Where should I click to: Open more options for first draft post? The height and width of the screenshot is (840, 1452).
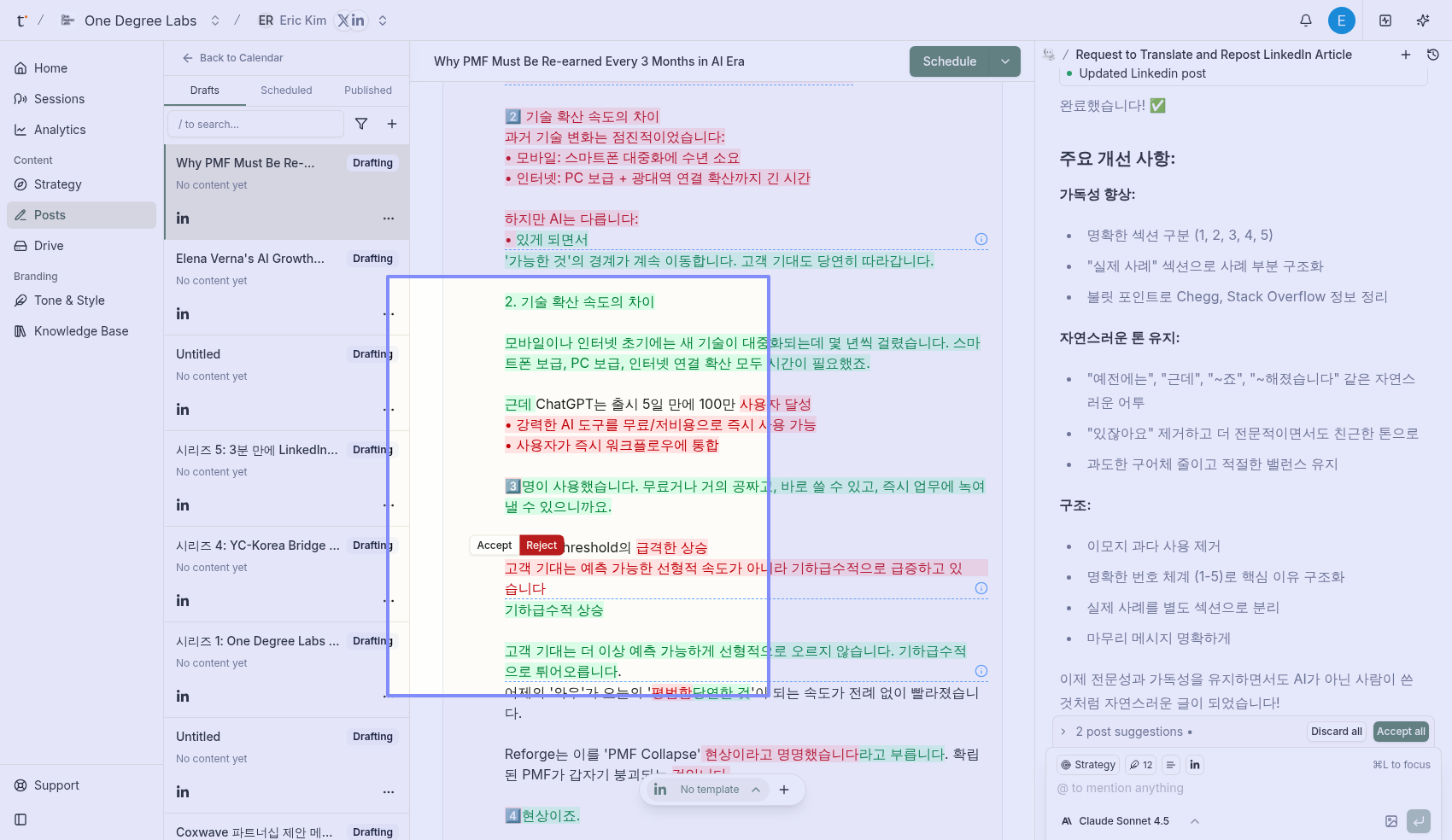[389, 219]
